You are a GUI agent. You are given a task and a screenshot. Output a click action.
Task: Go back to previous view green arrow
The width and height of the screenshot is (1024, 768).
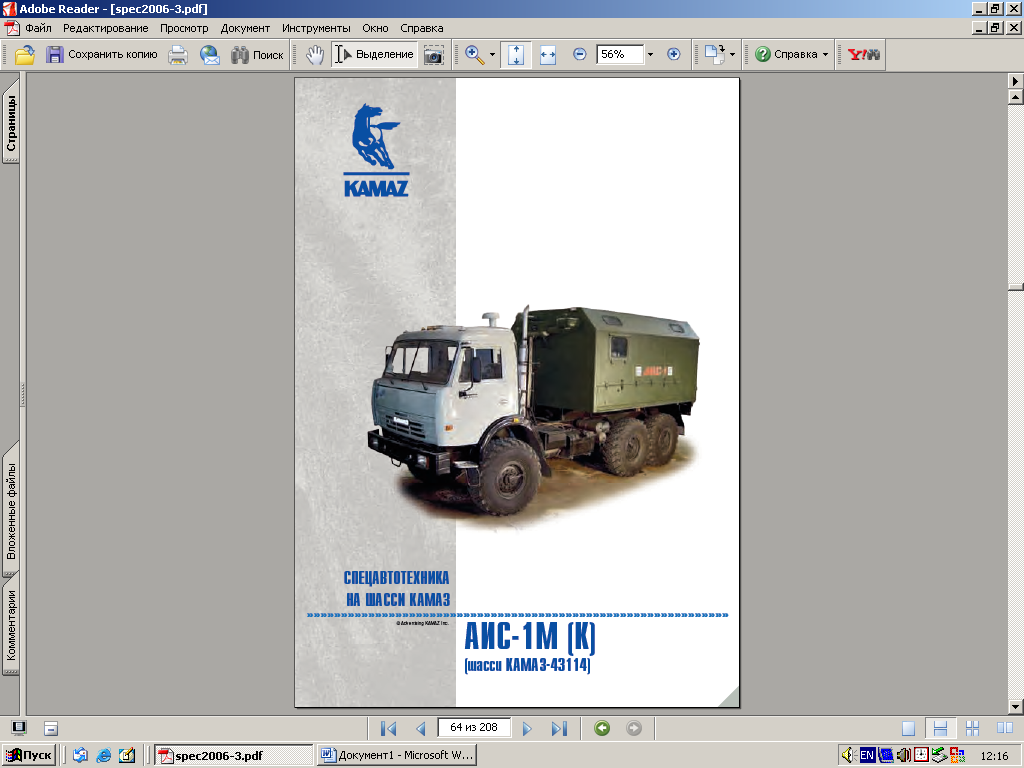(x=602, y=728)
